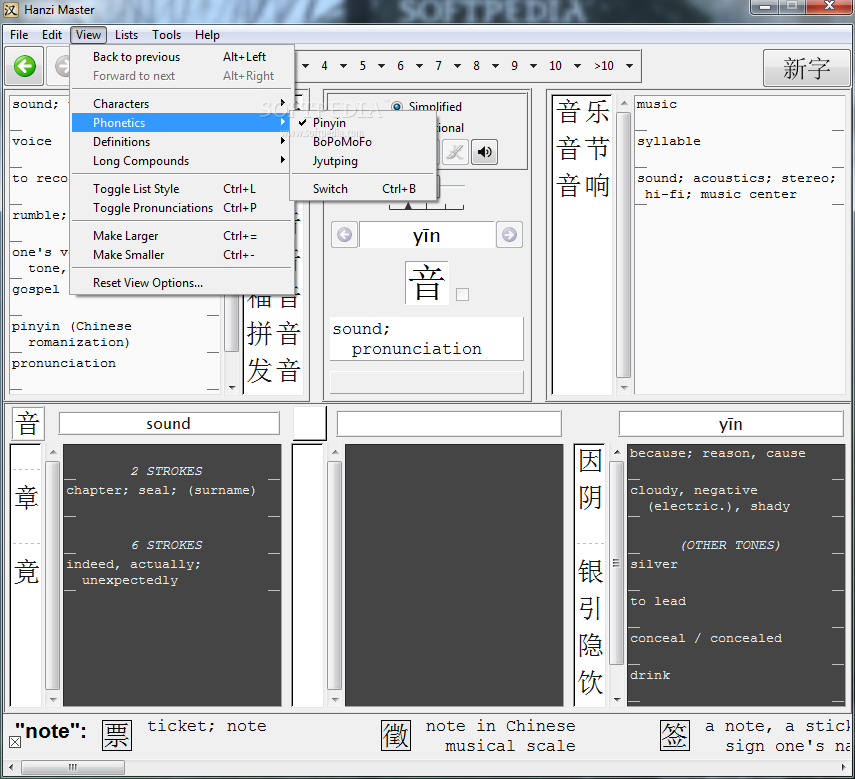The height and width of the screenshot is (779, 855).
Task: Tick the checkbox beside the 音 tile
Action: pos(462,294)
